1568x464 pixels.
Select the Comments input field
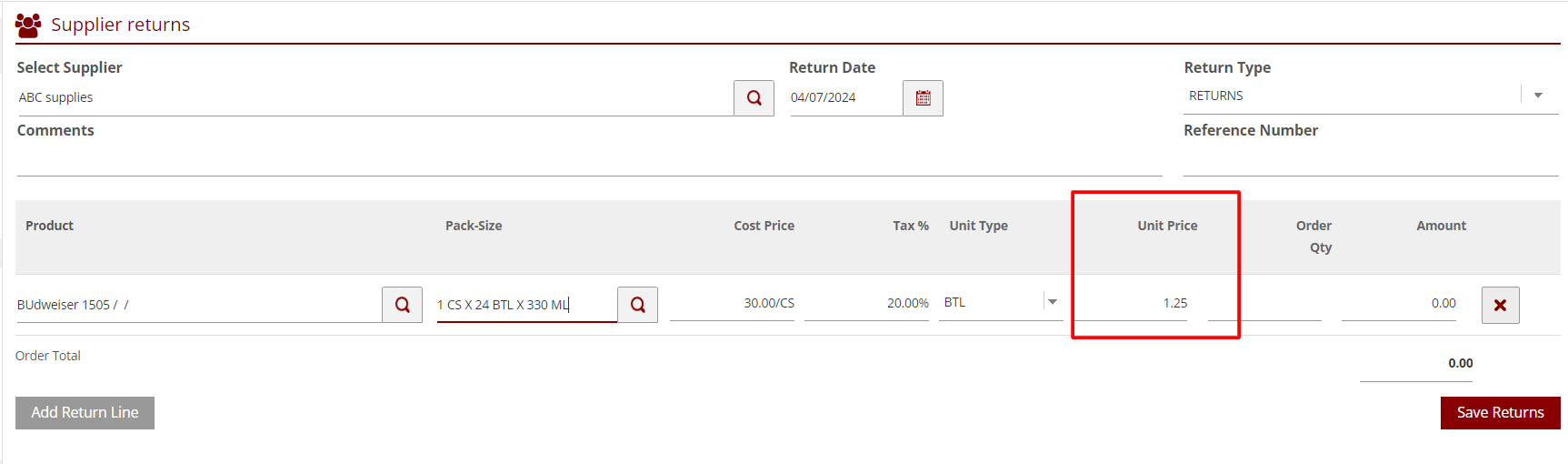click(588, 161)
